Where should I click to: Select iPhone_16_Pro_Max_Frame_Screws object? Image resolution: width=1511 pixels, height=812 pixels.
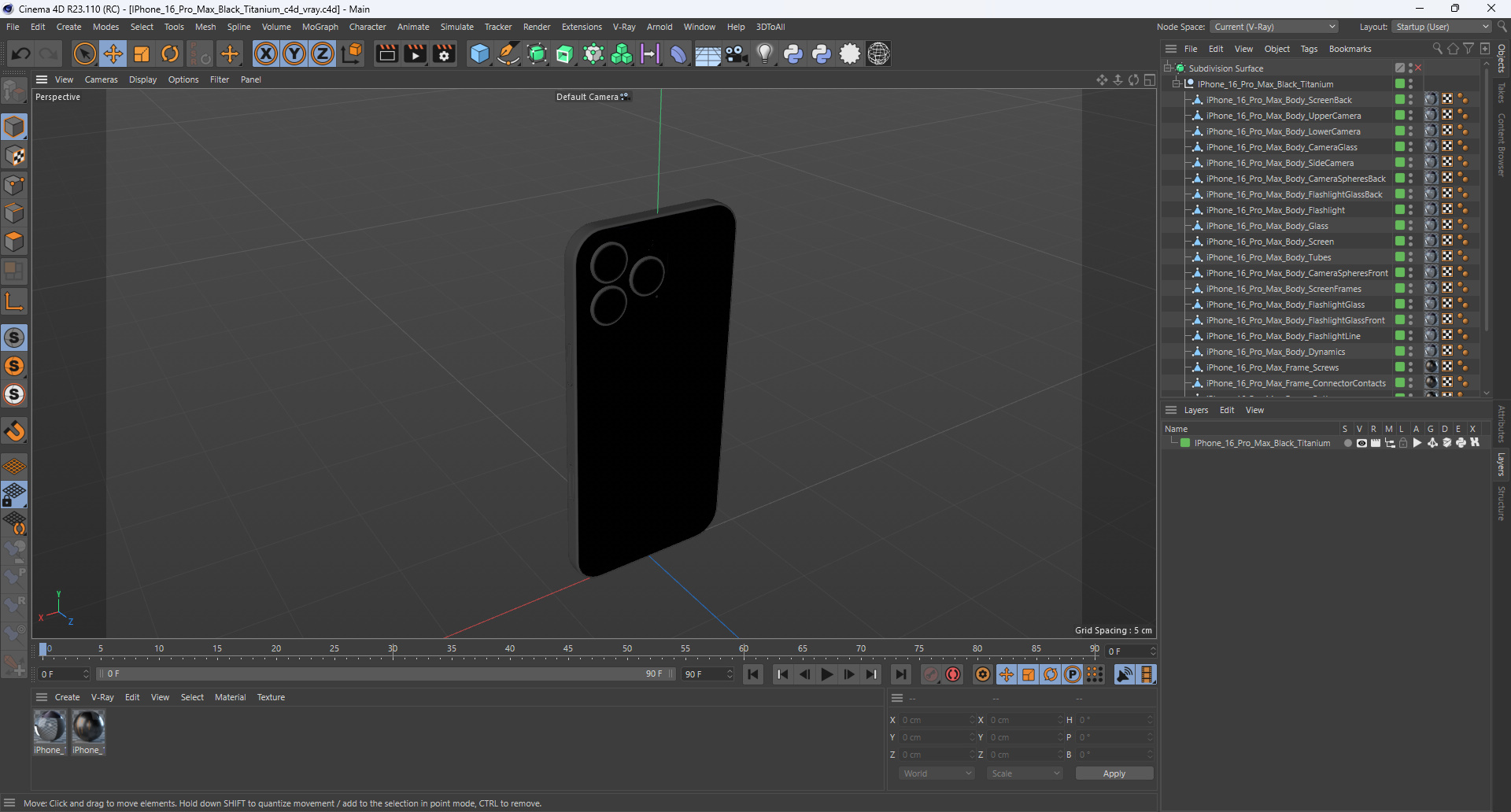1272,367
